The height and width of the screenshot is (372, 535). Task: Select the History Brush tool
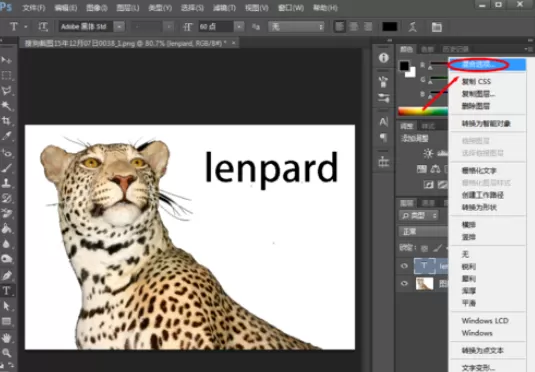6,198
